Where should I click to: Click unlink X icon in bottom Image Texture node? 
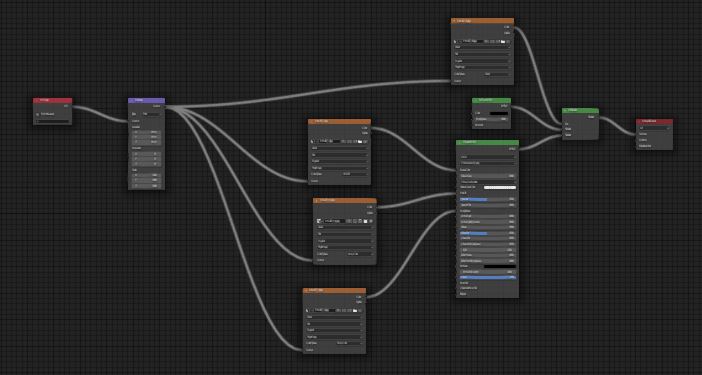point(360,310)
